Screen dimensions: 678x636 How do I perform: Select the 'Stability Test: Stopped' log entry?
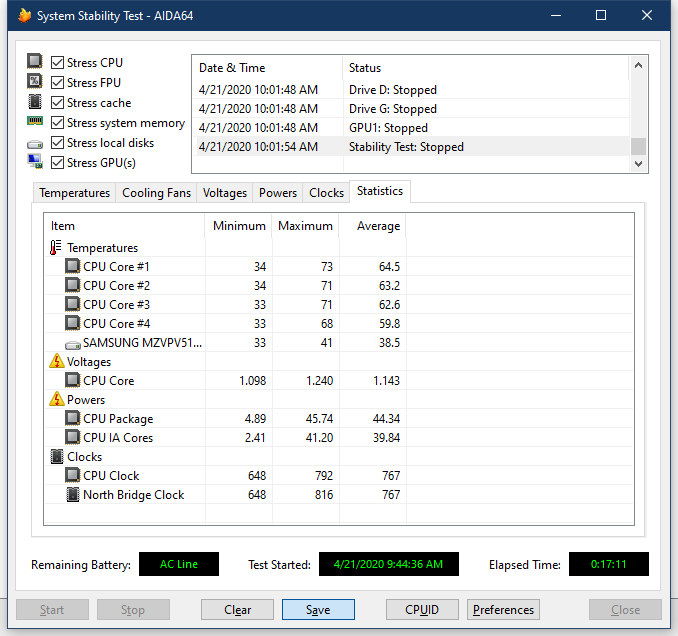pos(411,147)
